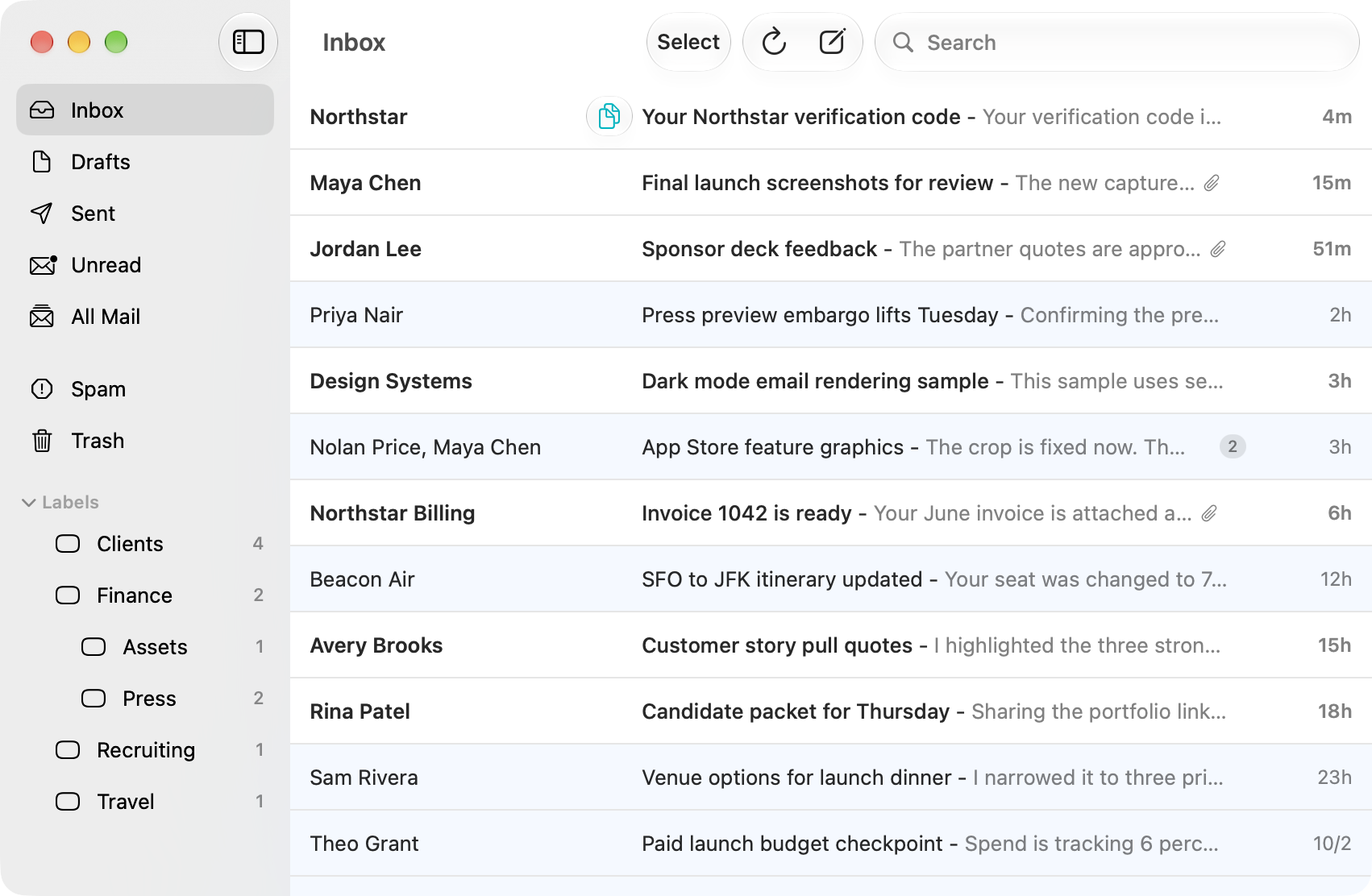Open the Press preview embargo lifts Tuesday email
Screen dimensions: 1372x896
(831, 315)
